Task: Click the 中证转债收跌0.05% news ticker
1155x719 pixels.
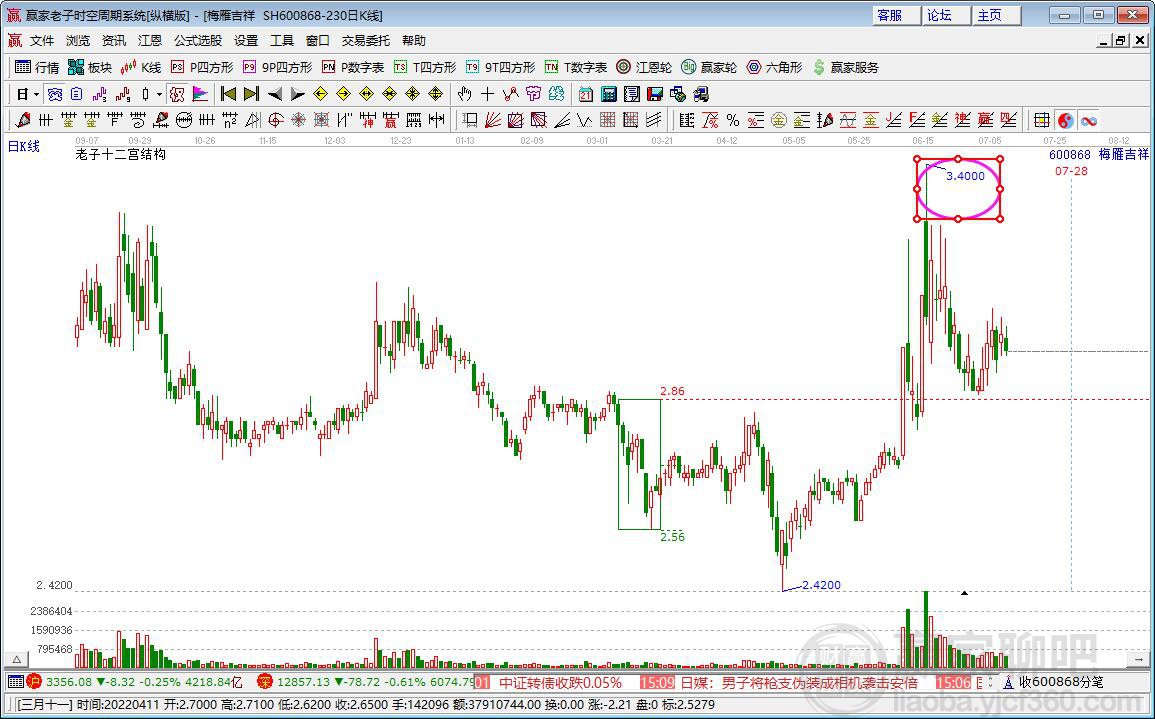Action: [561, 682]
